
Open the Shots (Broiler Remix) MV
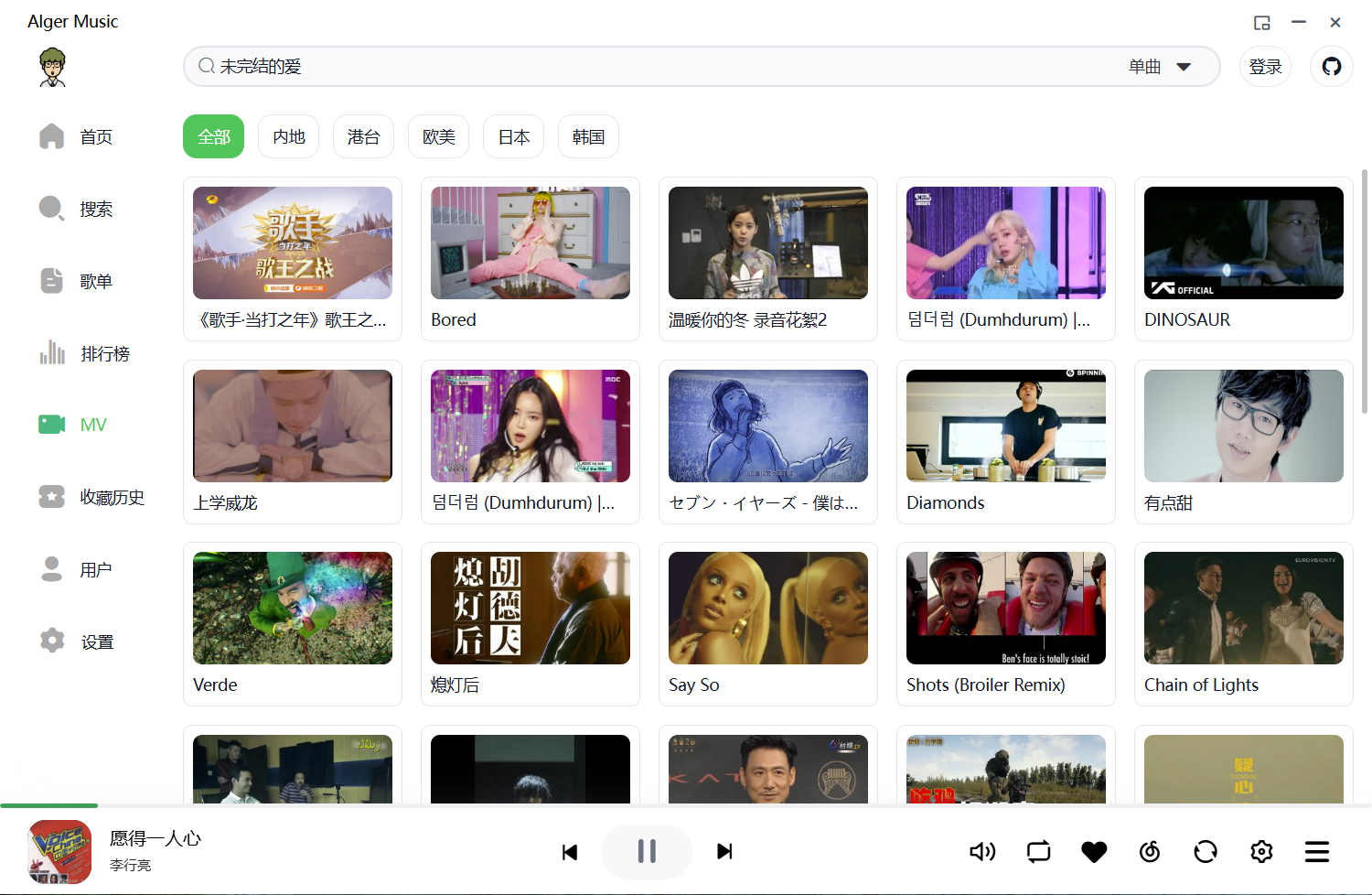point(1006,624)
